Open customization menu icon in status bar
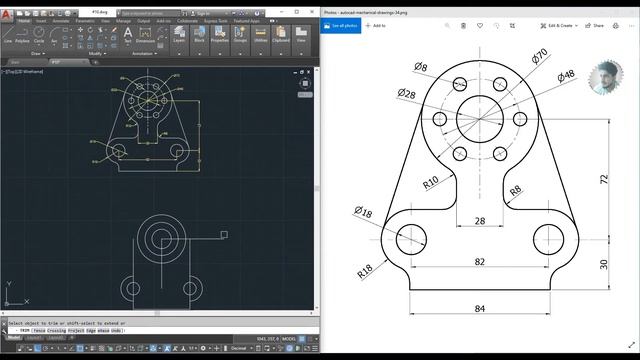 (x=315, y=348)
